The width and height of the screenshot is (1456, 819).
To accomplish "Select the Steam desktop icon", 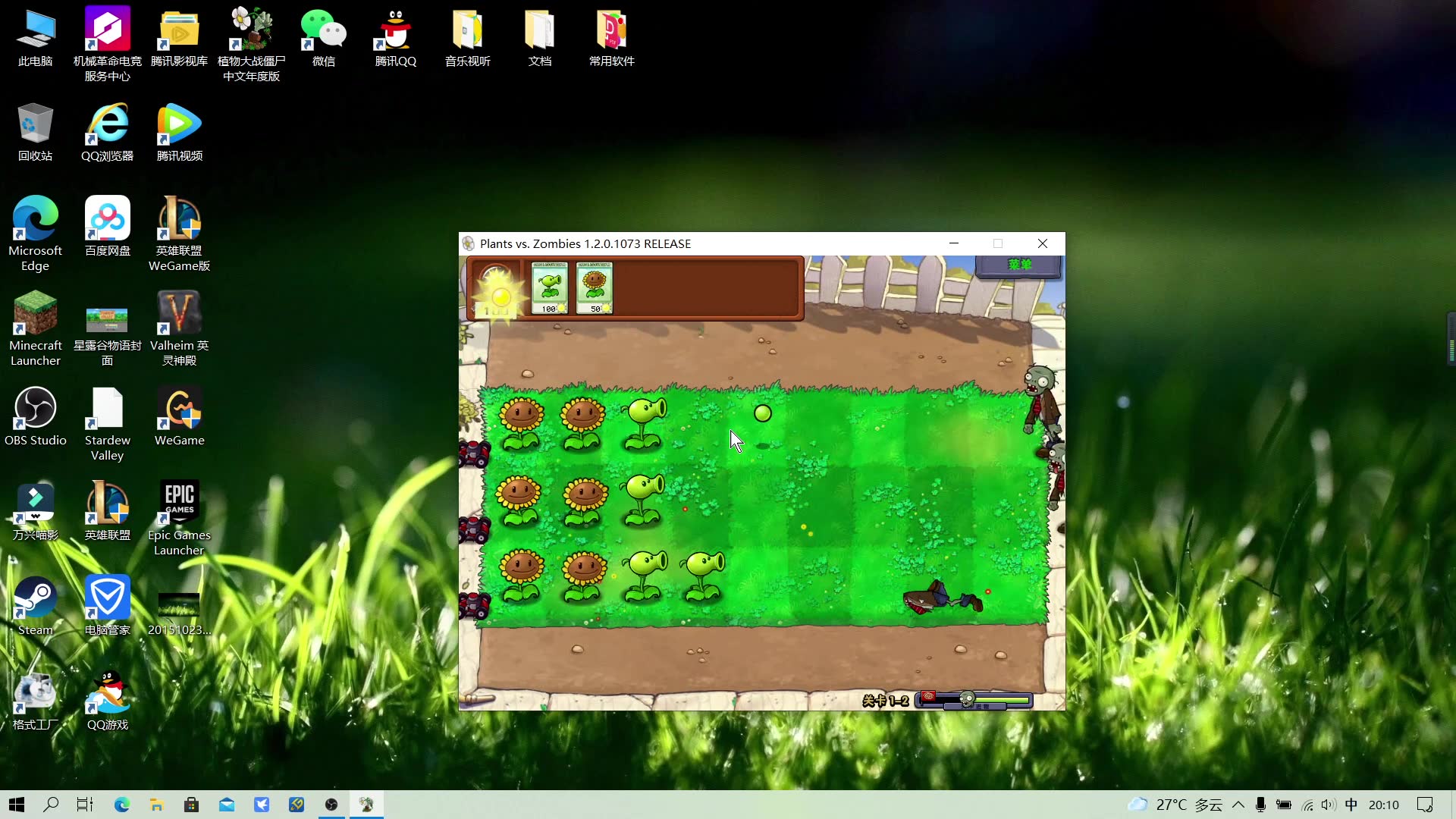I will click(x=36, y=607).
